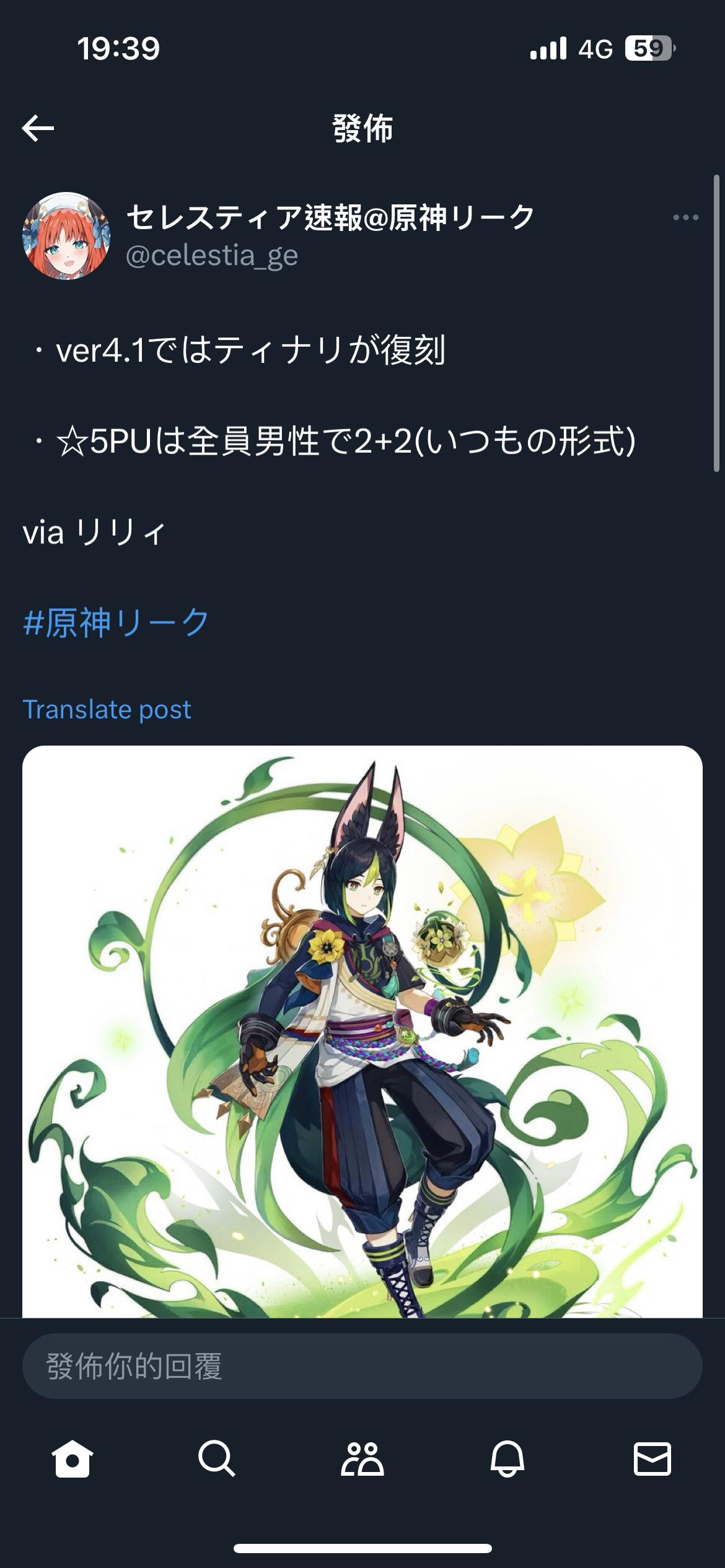
Task: Open the Home tab in bottom bar
Action: (72, 1459)
